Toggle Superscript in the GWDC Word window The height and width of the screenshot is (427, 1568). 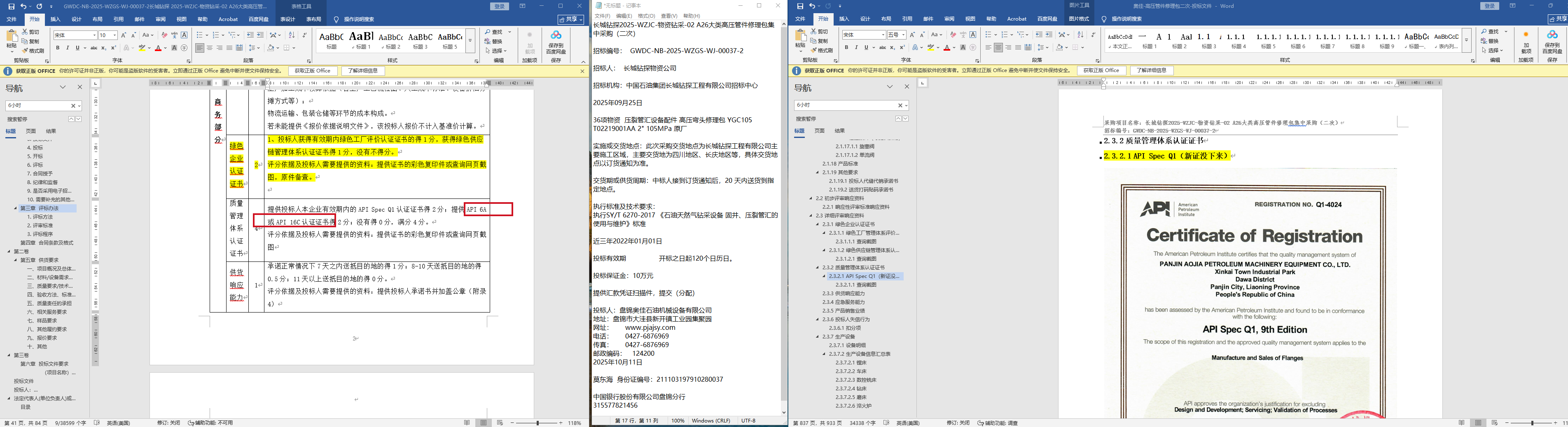pos(113,48)
